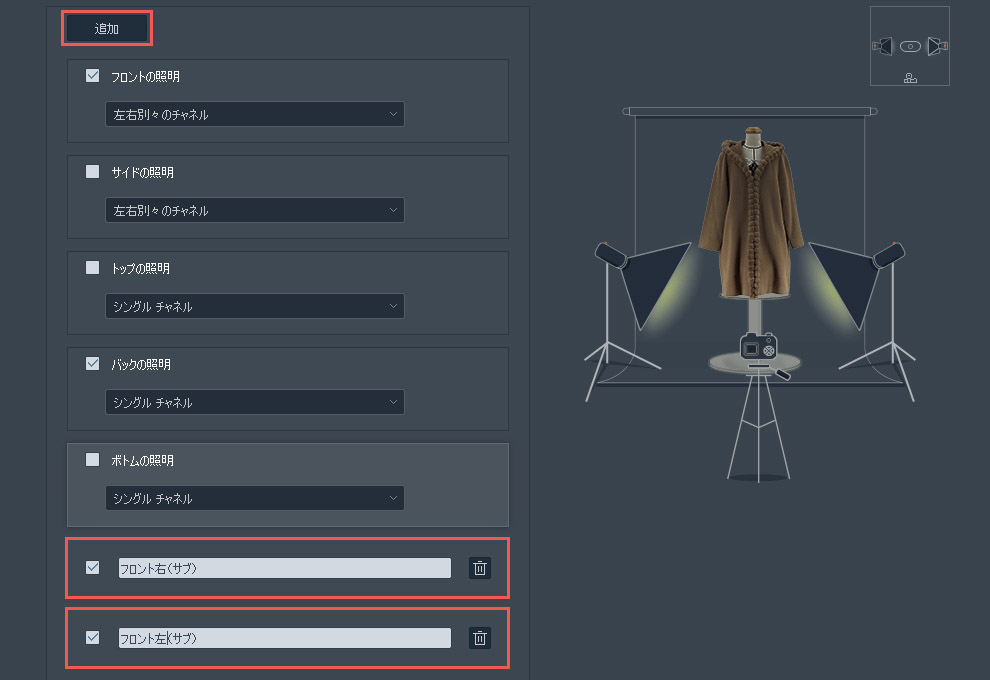Viewport: 990px width, 680px height.
Task: Click the フロント右(サブ) name text field
Action: tap(284, 568)
